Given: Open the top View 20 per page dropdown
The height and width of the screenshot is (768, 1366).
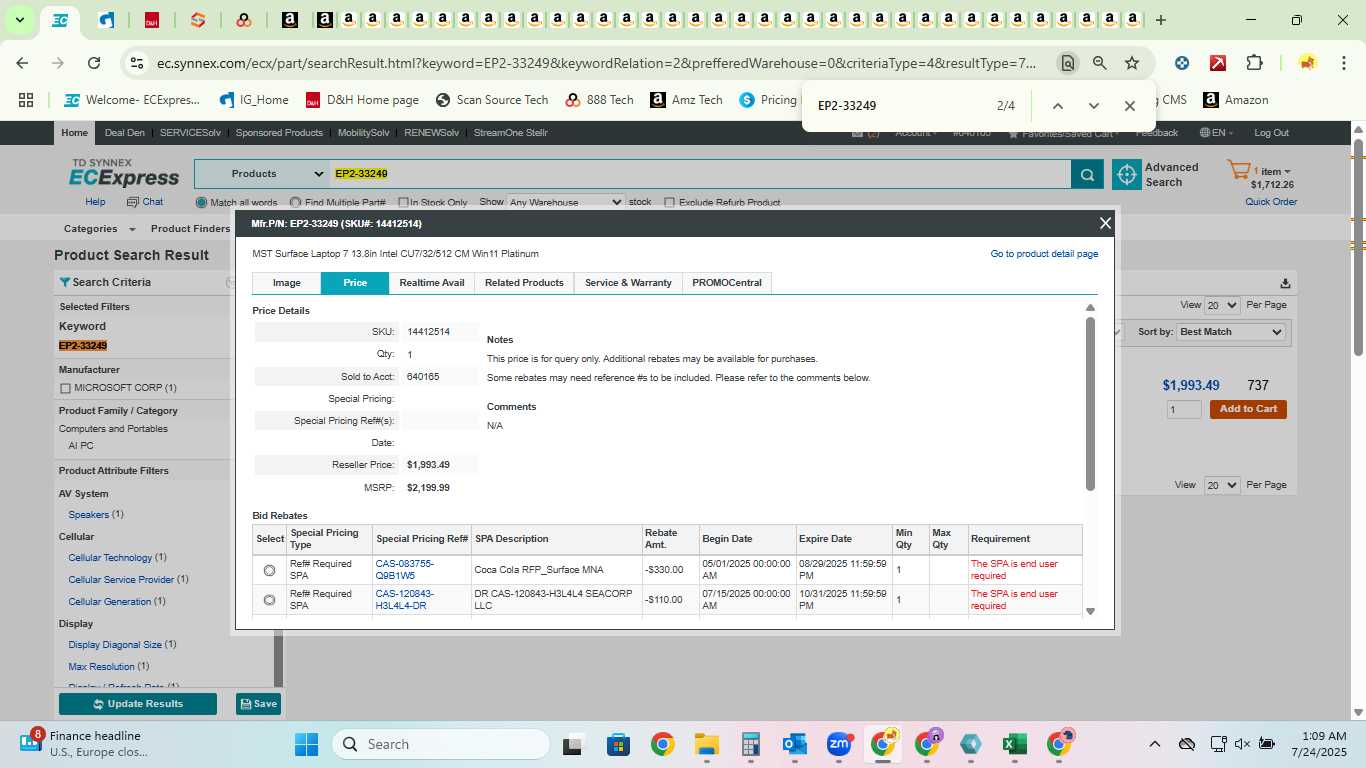Looking at the screenshot, I should tap(1222, 305).
